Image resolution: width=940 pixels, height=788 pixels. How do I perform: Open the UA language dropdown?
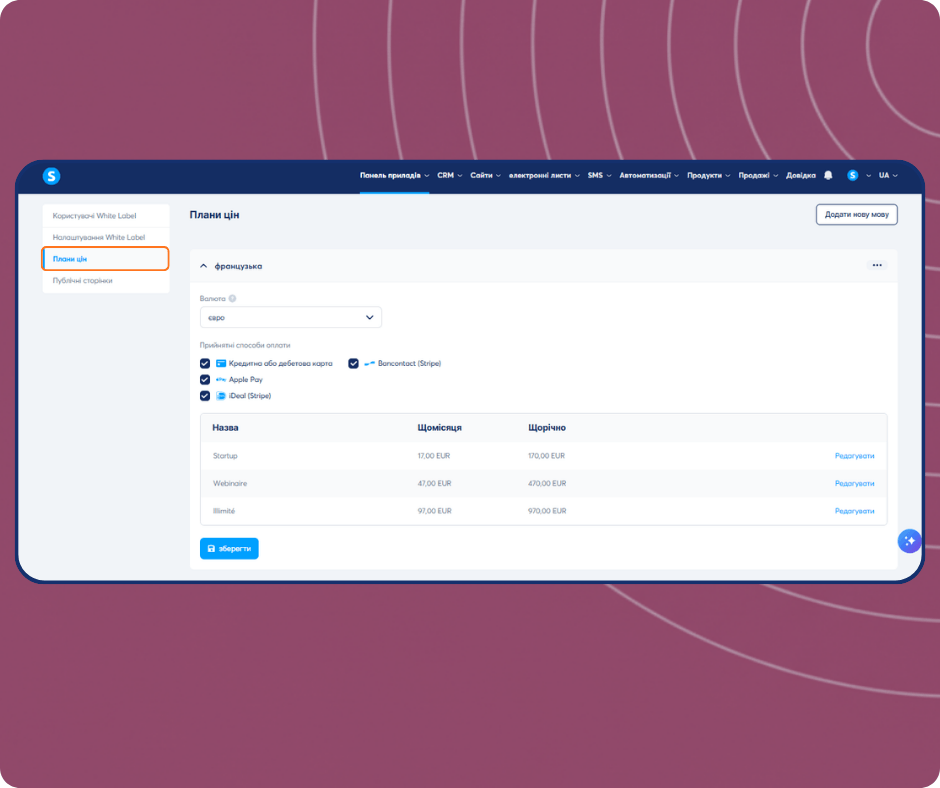point(888,175)
